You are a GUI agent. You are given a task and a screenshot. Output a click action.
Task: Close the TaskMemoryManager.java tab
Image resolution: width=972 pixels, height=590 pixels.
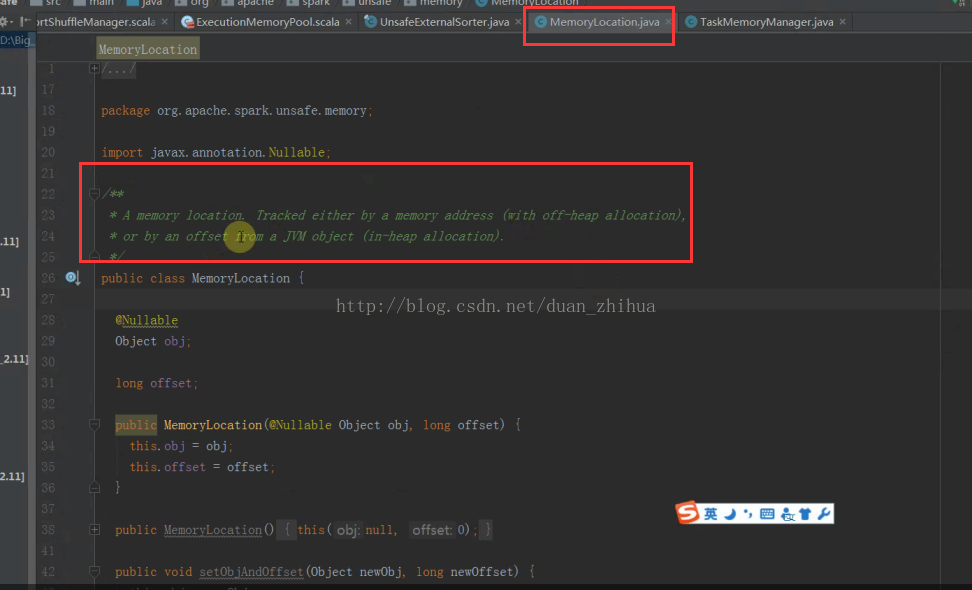(842, 22)
